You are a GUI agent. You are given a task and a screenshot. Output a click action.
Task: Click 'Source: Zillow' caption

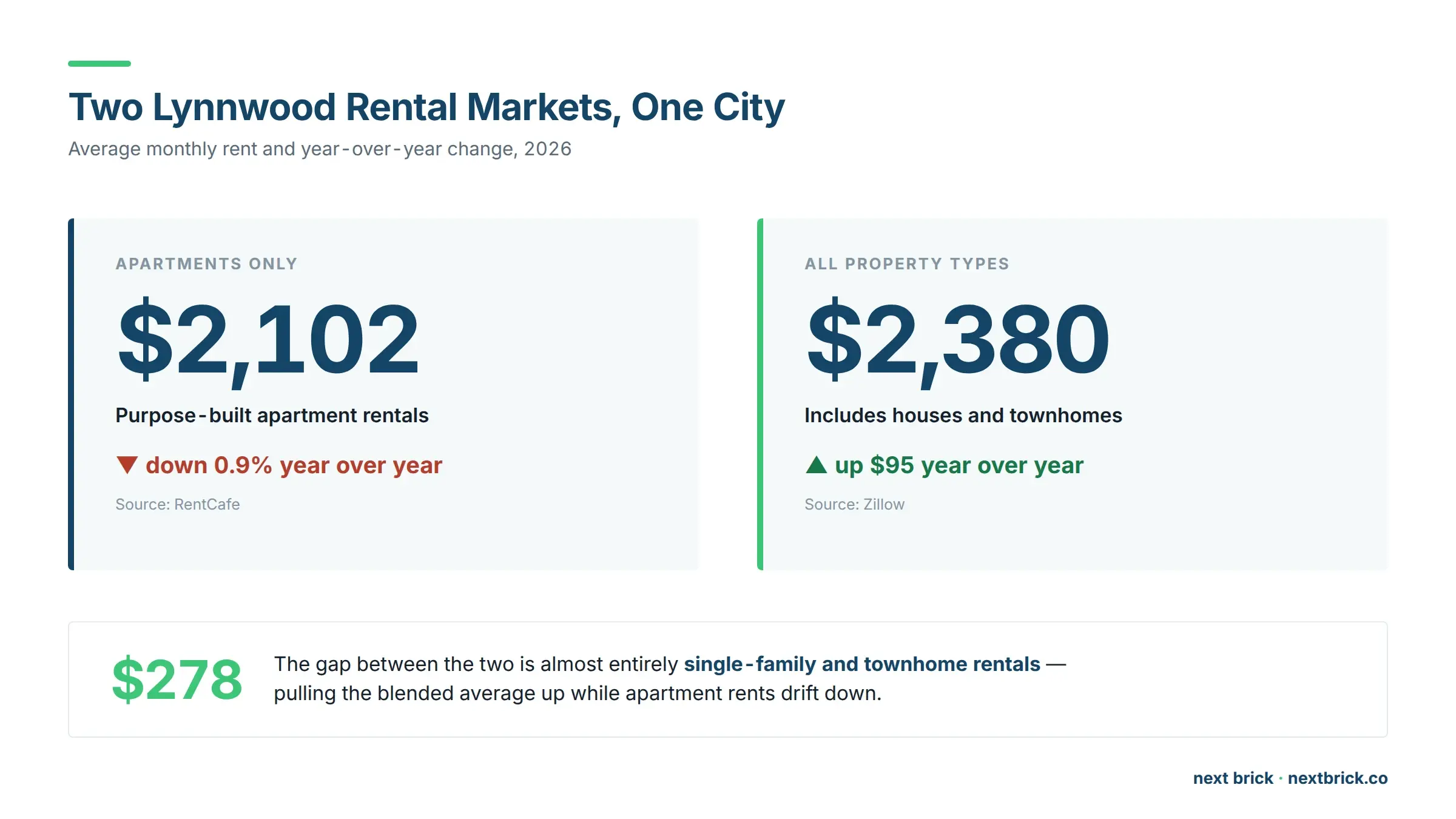point(855,505)
